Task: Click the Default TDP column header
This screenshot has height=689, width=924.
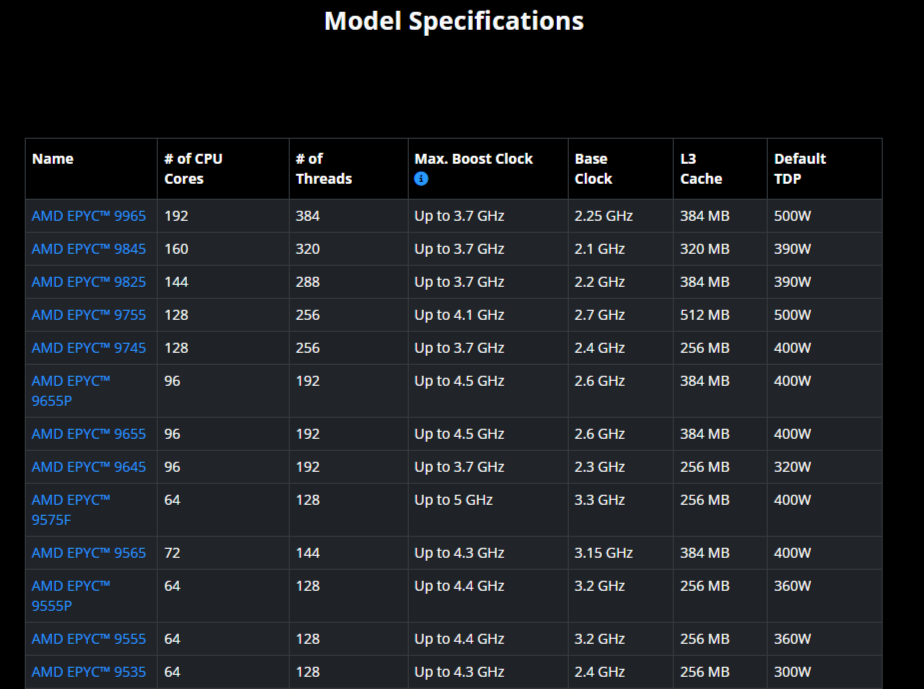Action: click(x=800, y=169)
